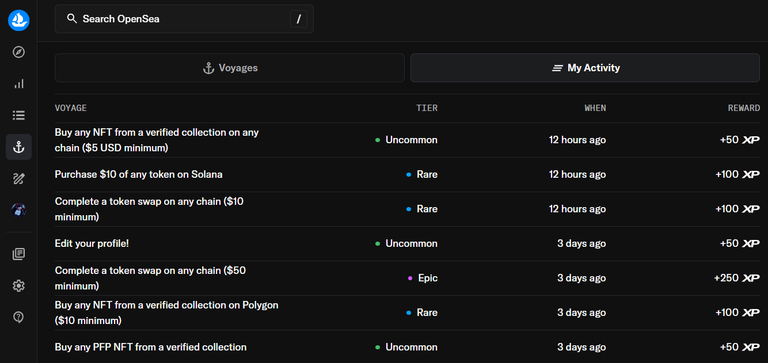Viewport: 768px width, 363px height.
Task: Switch to the My Activity tab
Action: coord(585,68)
